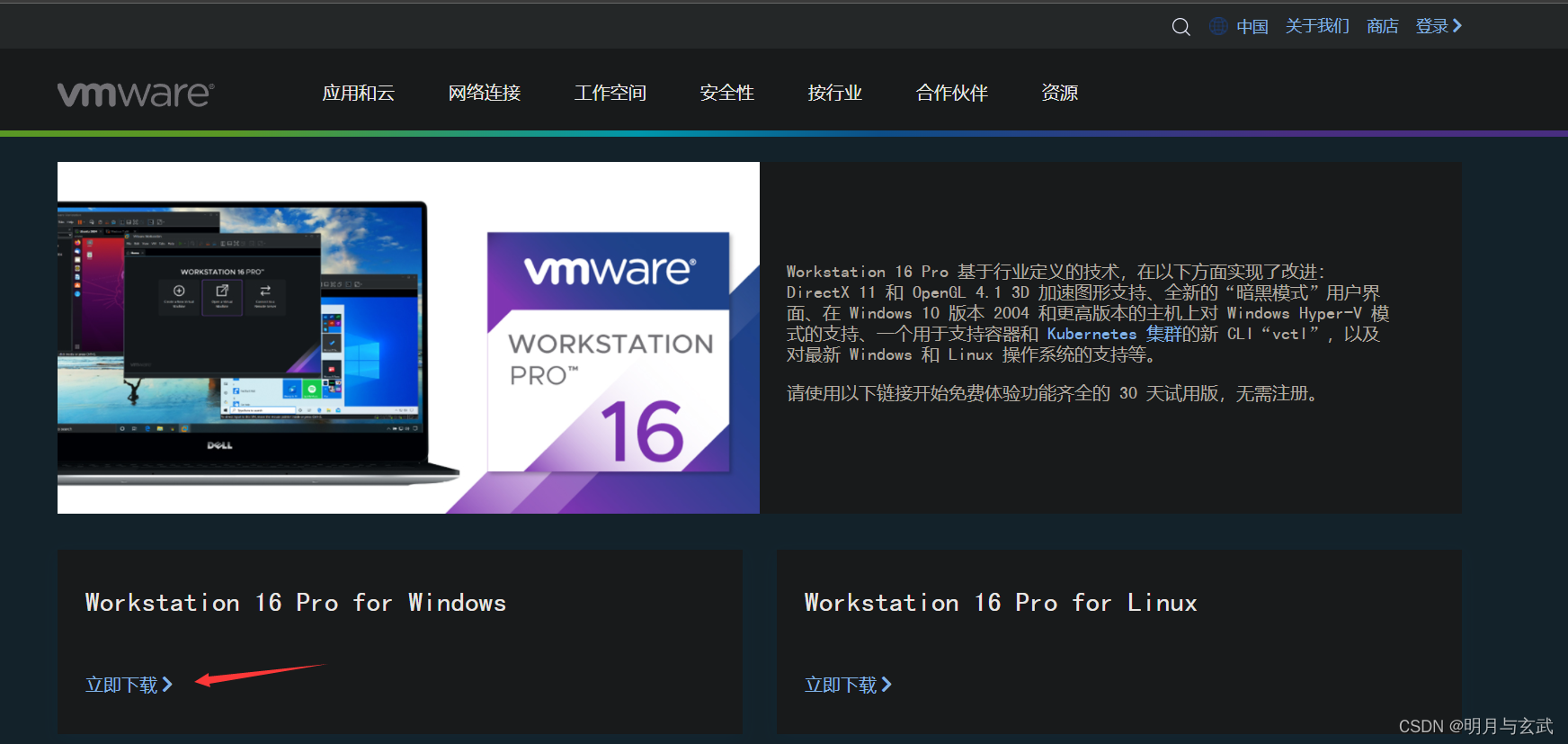Viewport: 1568px width, 744px height.
Task: Select the 中国 region link
Action: (x=1252, y=26)
